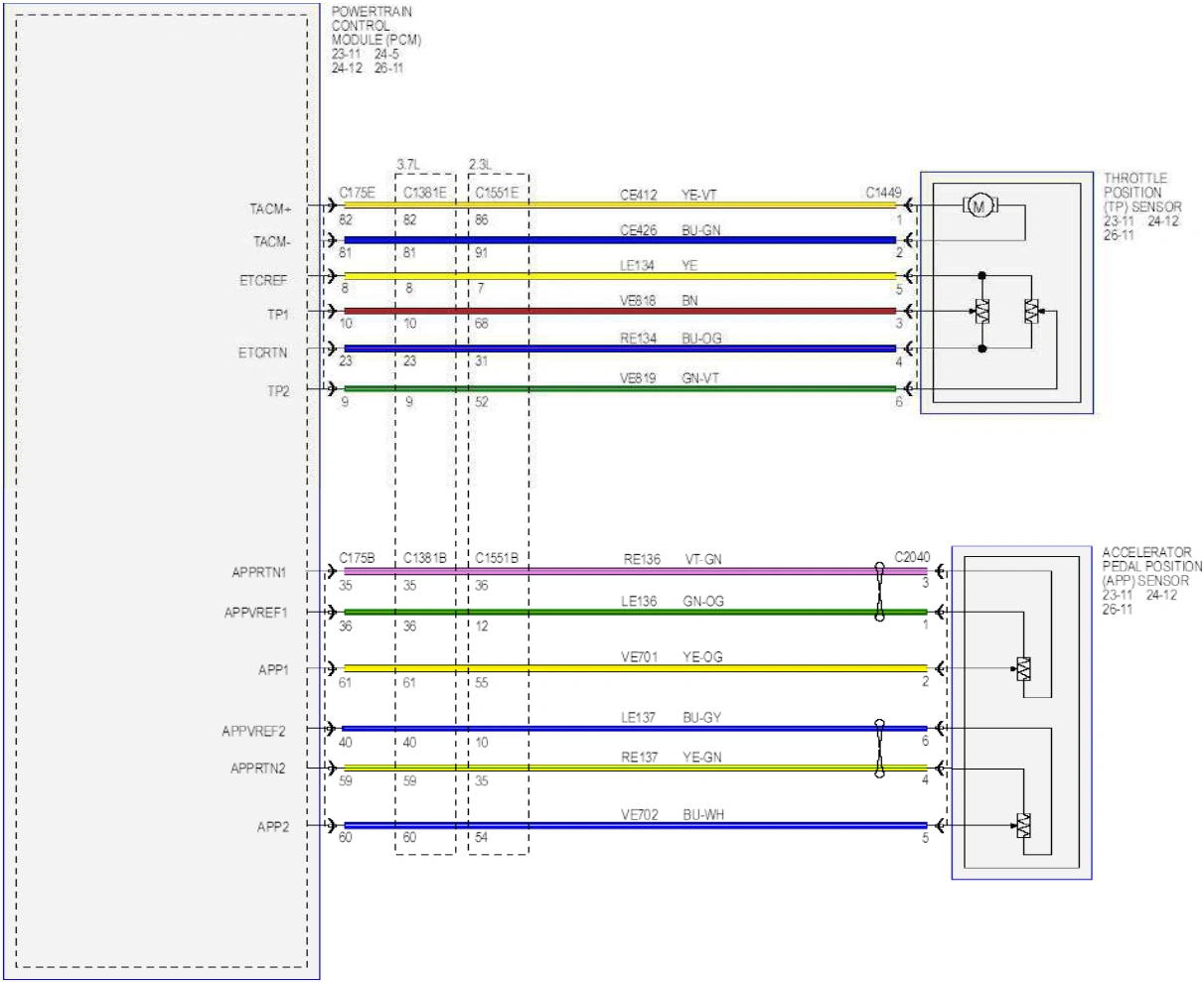The height and width of the screenshot is (982, 1204).
Task: Select the THROTTLE POSITION (TP) SENSOR title
Action: tap(1142, 193)
